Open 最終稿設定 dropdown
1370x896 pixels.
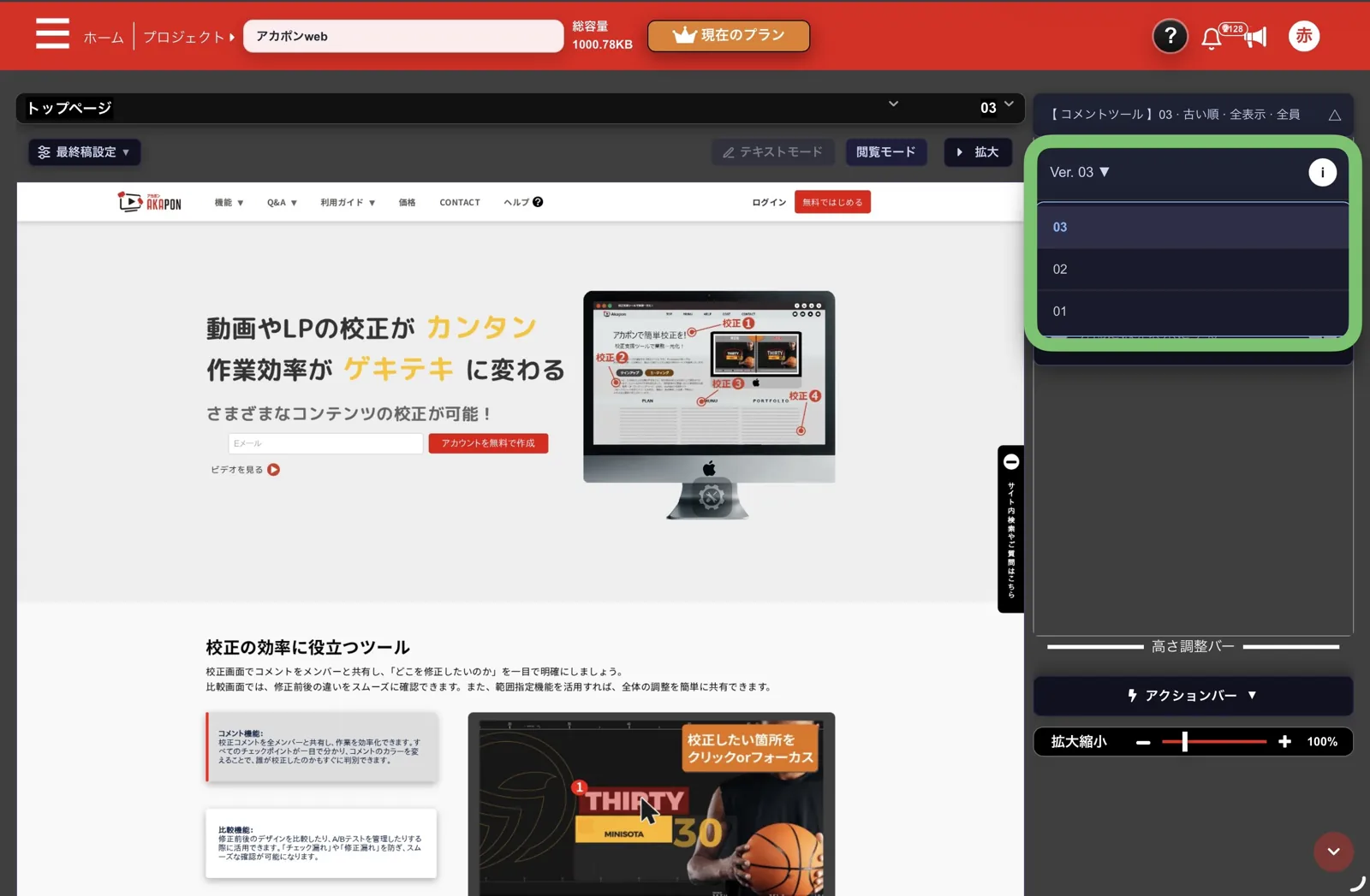(x=84, y=152)
